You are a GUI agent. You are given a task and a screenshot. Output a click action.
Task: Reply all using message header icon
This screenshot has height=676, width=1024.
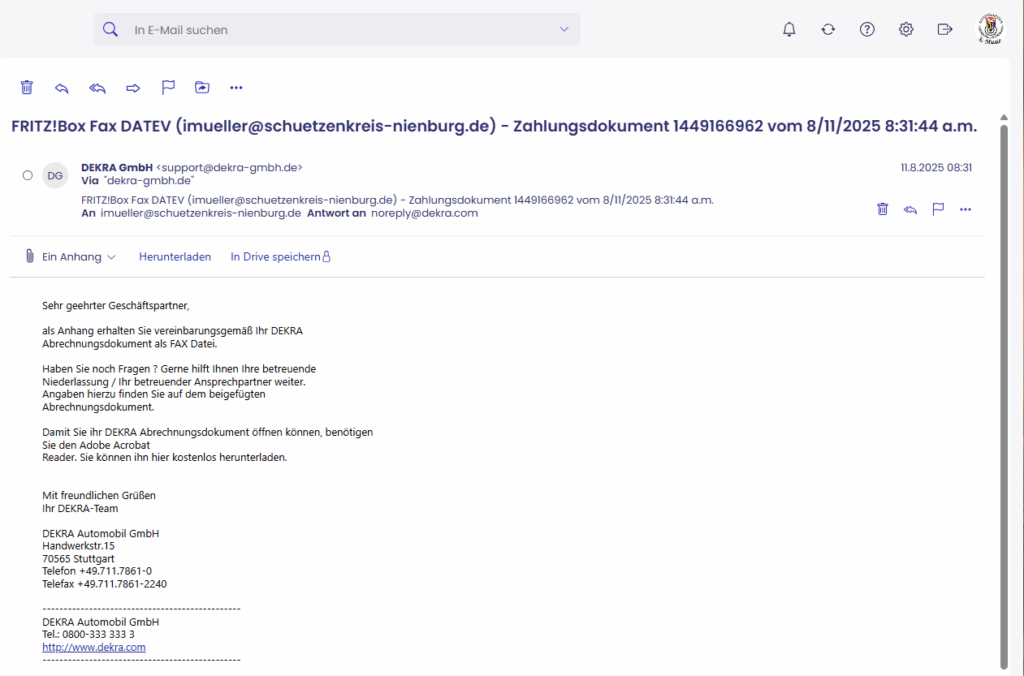910,209
